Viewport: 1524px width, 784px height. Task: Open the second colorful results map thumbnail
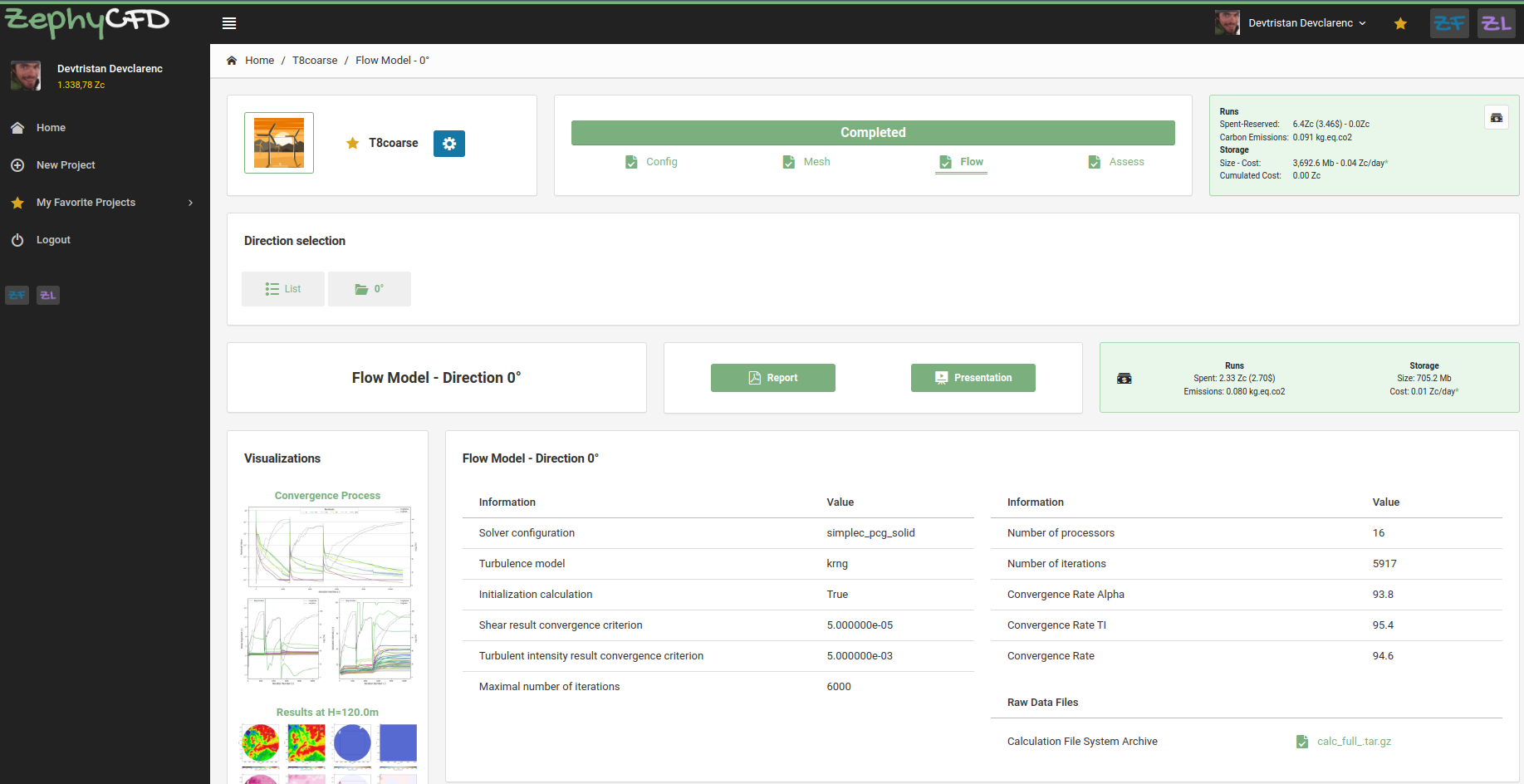[306, 743]
